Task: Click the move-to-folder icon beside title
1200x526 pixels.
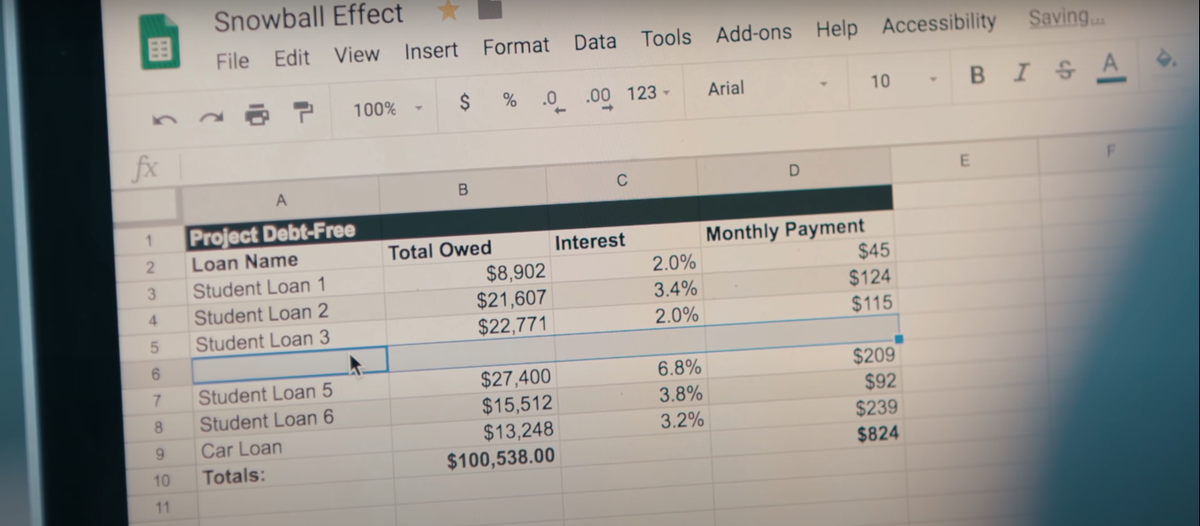Action: (489, 10)
